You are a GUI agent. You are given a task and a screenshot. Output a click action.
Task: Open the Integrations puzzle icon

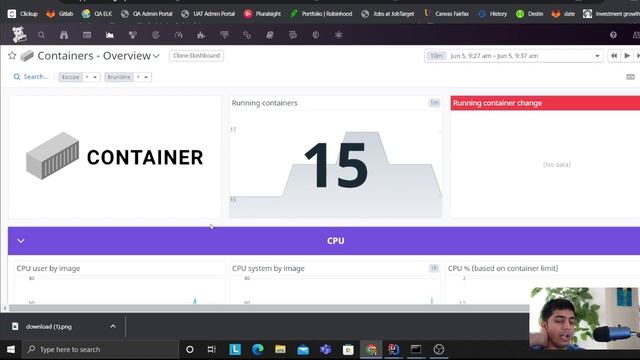pyautogui.click(x=201, y=35)
